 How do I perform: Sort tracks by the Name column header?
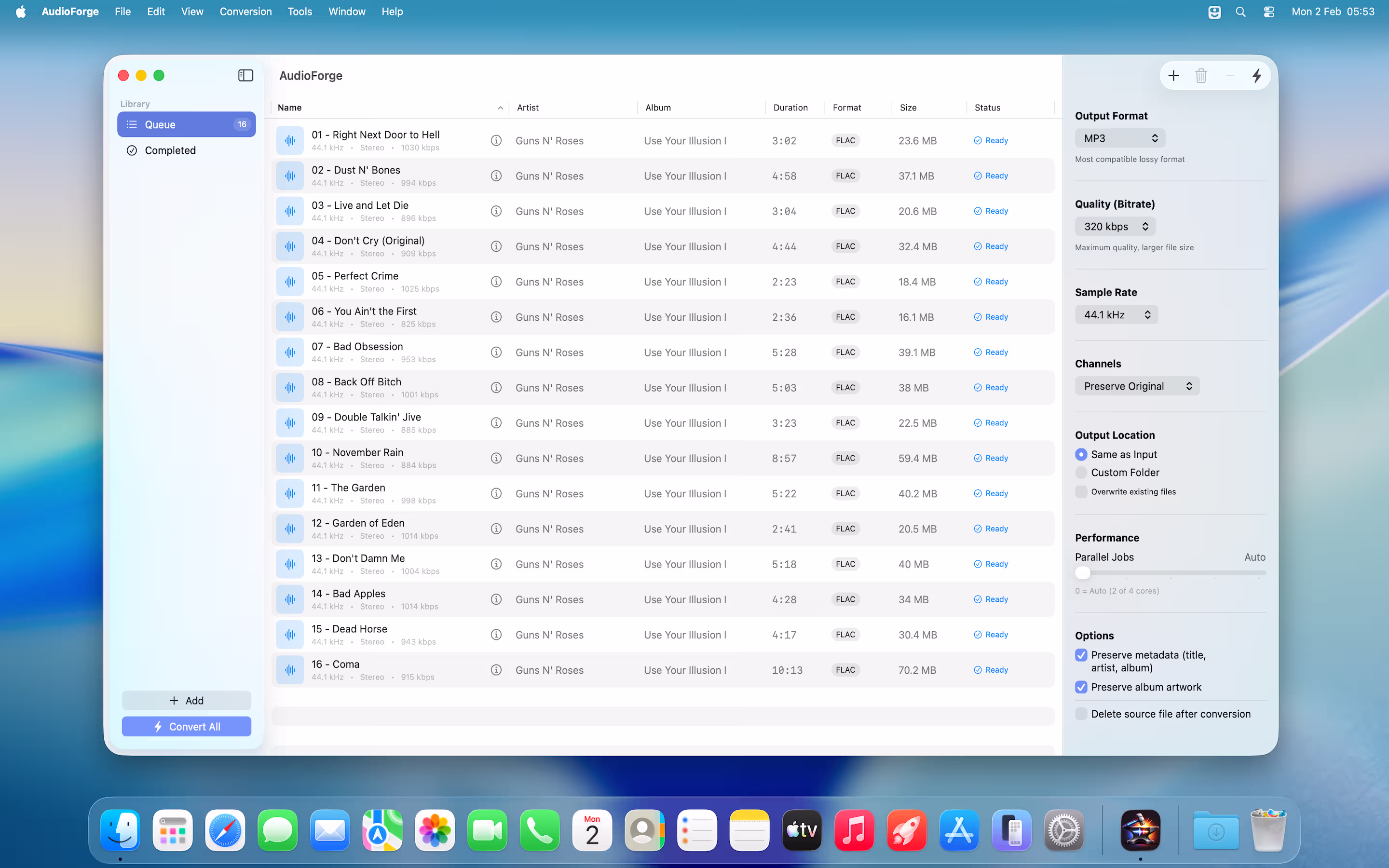click(289, 108)
